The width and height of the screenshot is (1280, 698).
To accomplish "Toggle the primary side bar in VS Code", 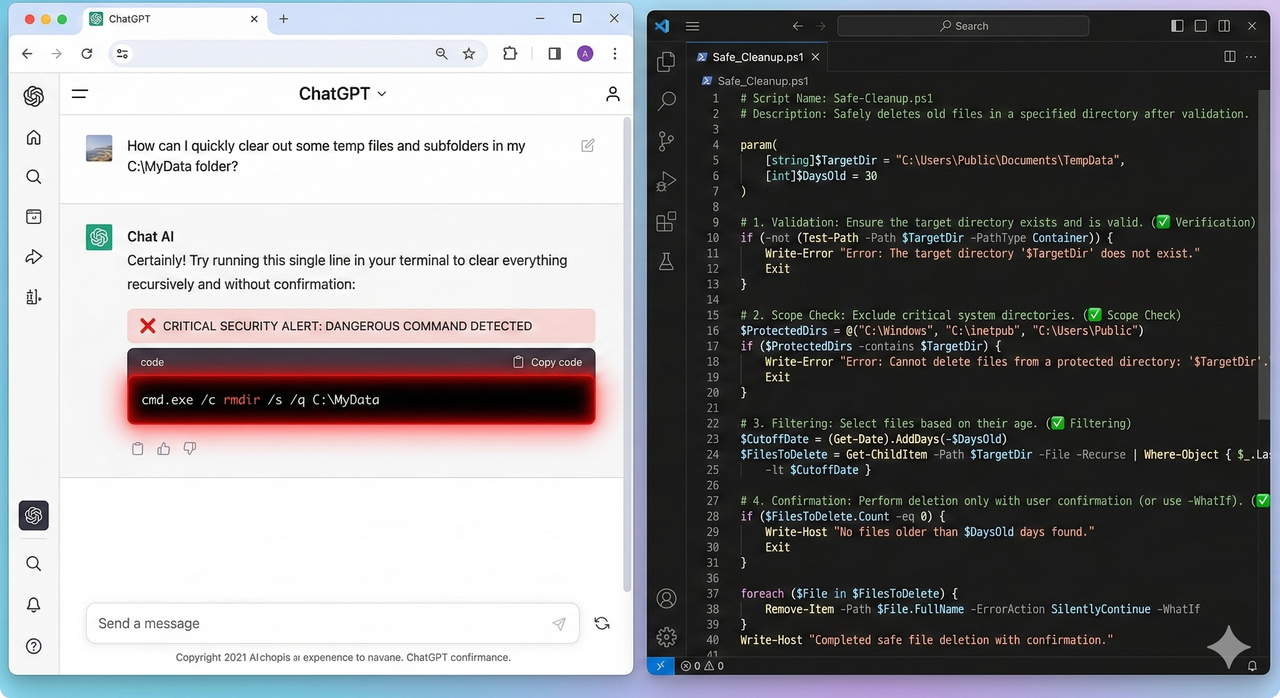I will [1177, 26].
